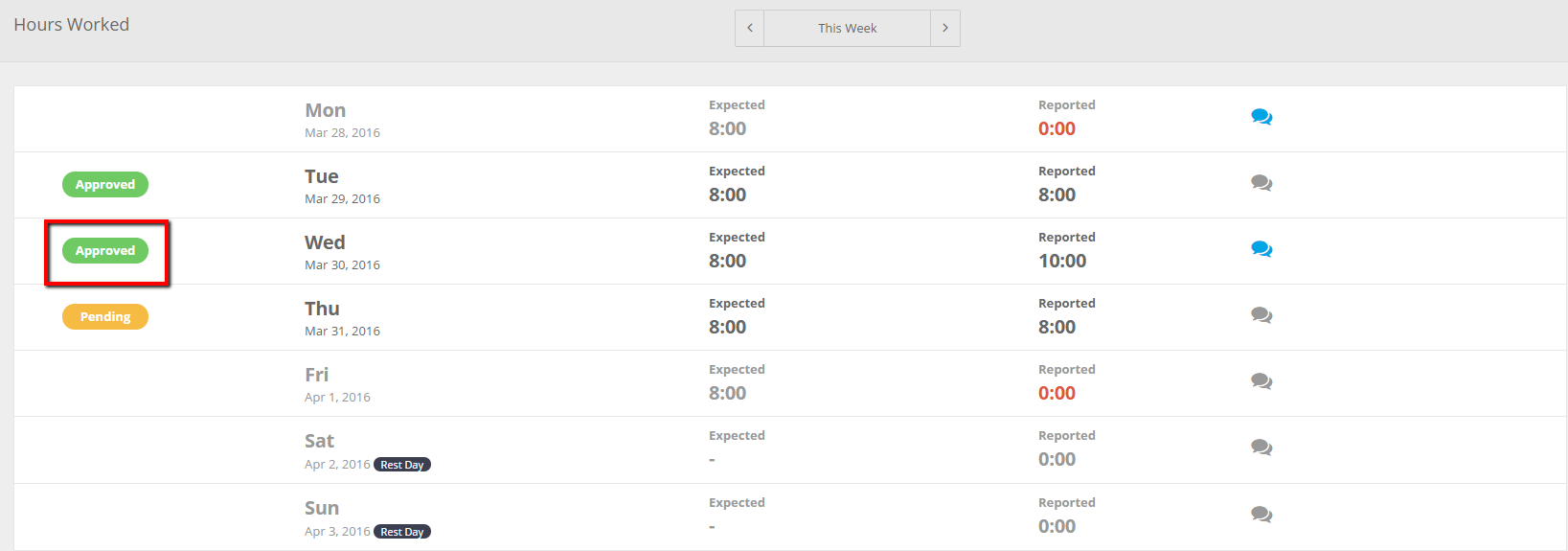Click Wednesday's reported 10:00 hours

point(1062,261)
